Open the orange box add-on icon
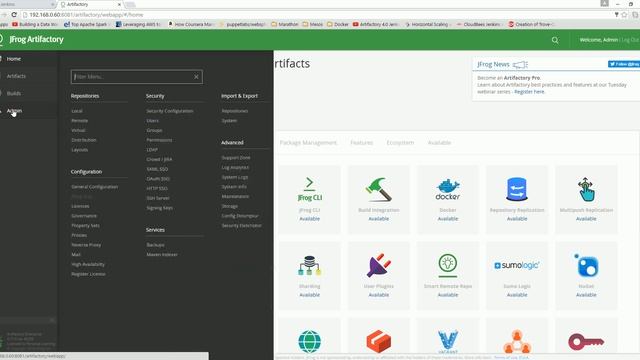Image resolution: width=640 pixels, height=360 pixels. pos(378,342)
